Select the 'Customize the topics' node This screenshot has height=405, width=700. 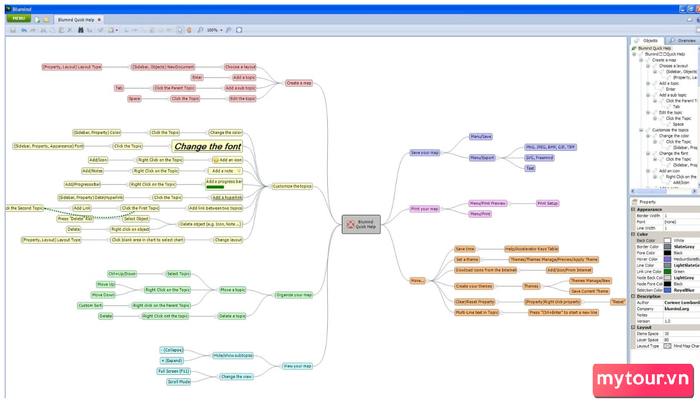(x=292, y=186)
